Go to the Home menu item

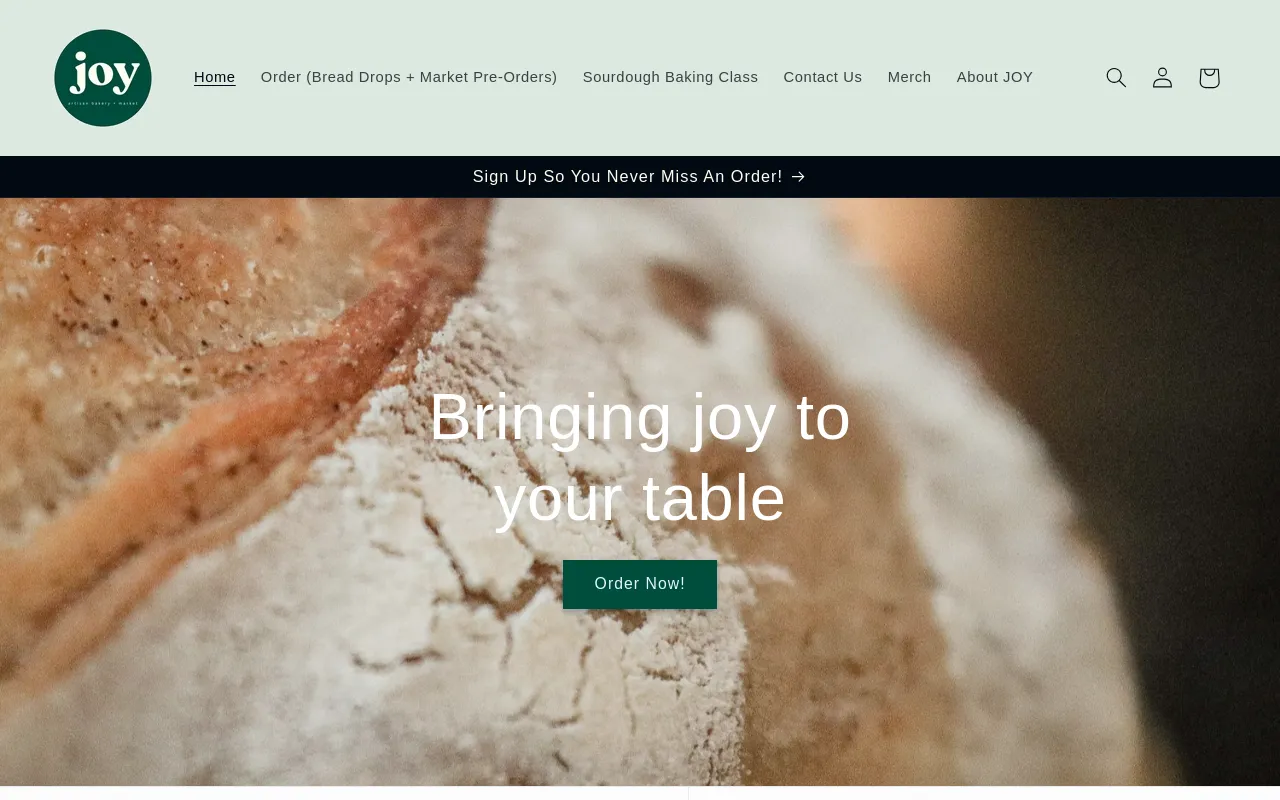click(215, 77)
